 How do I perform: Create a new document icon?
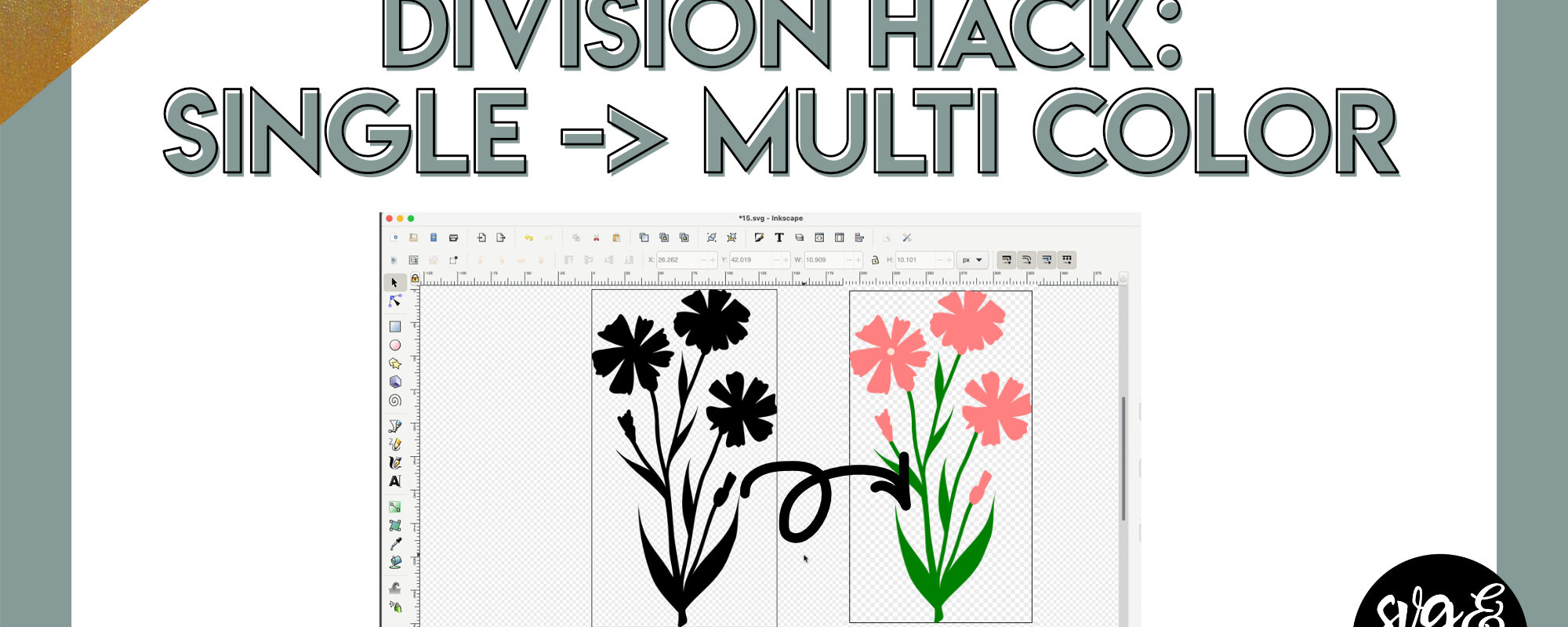coord(394,237)
